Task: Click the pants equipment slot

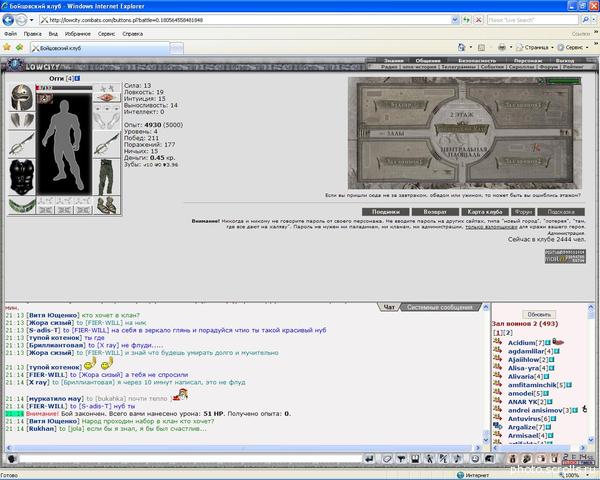Action: (x=106, y=177)
